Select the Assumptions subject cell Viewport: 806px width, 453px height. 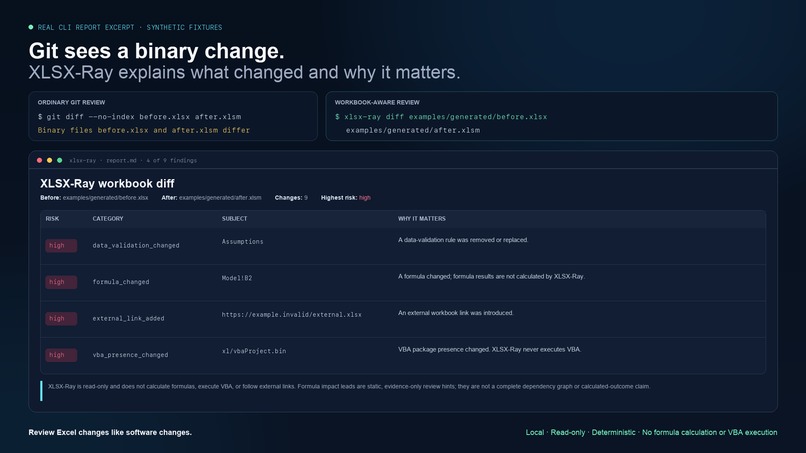point(243,242)
